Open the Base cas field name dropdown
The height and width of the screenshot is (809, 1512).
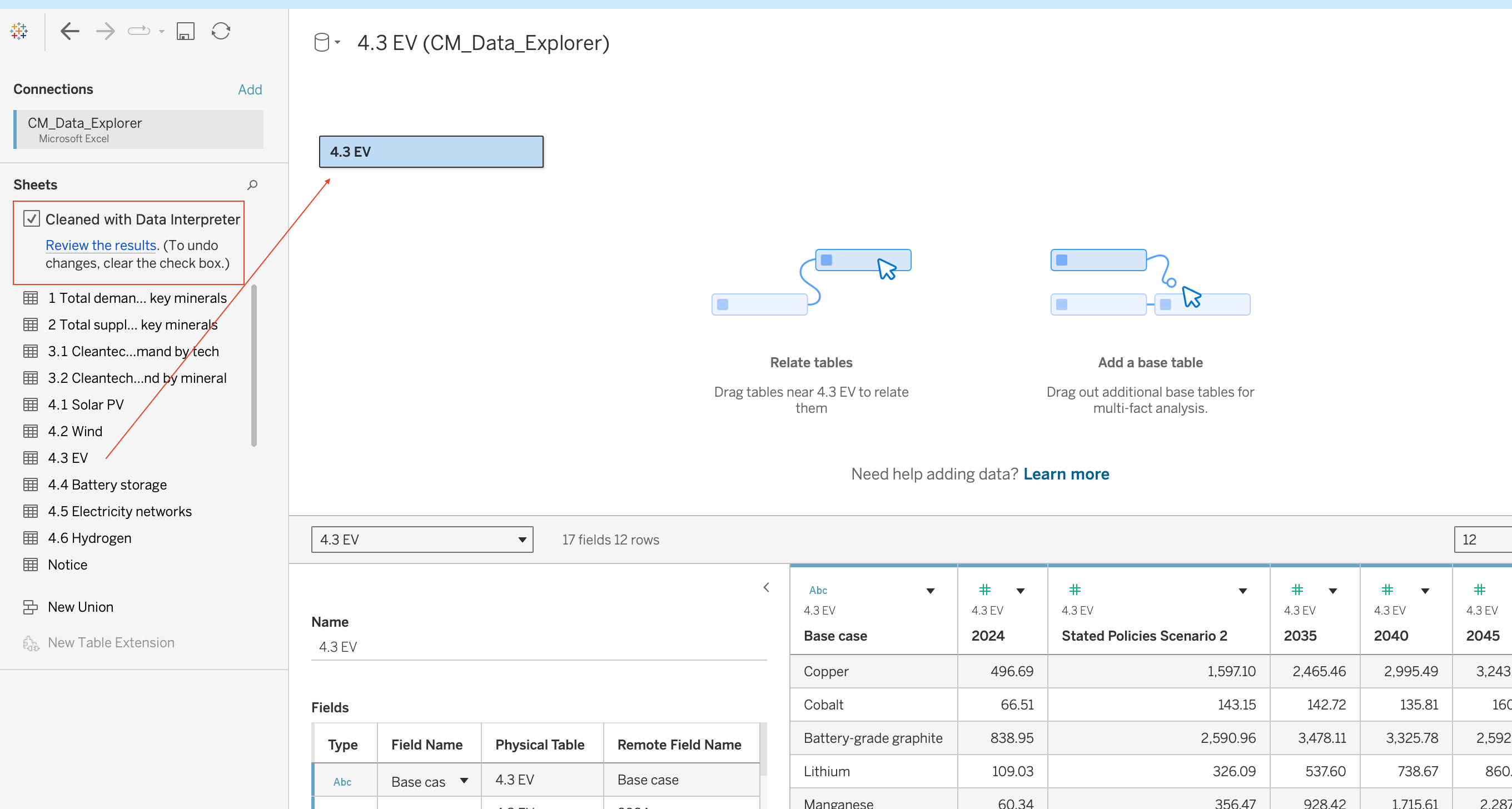[x=464, y=780]
